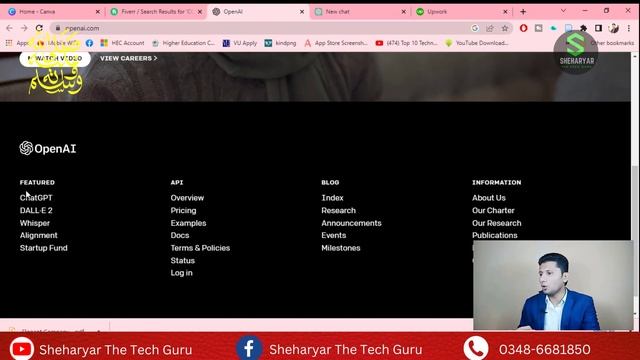Open the Top 10 Techn... YouTube bookmark
Viewport: 640px width, 360px height.
407,43
